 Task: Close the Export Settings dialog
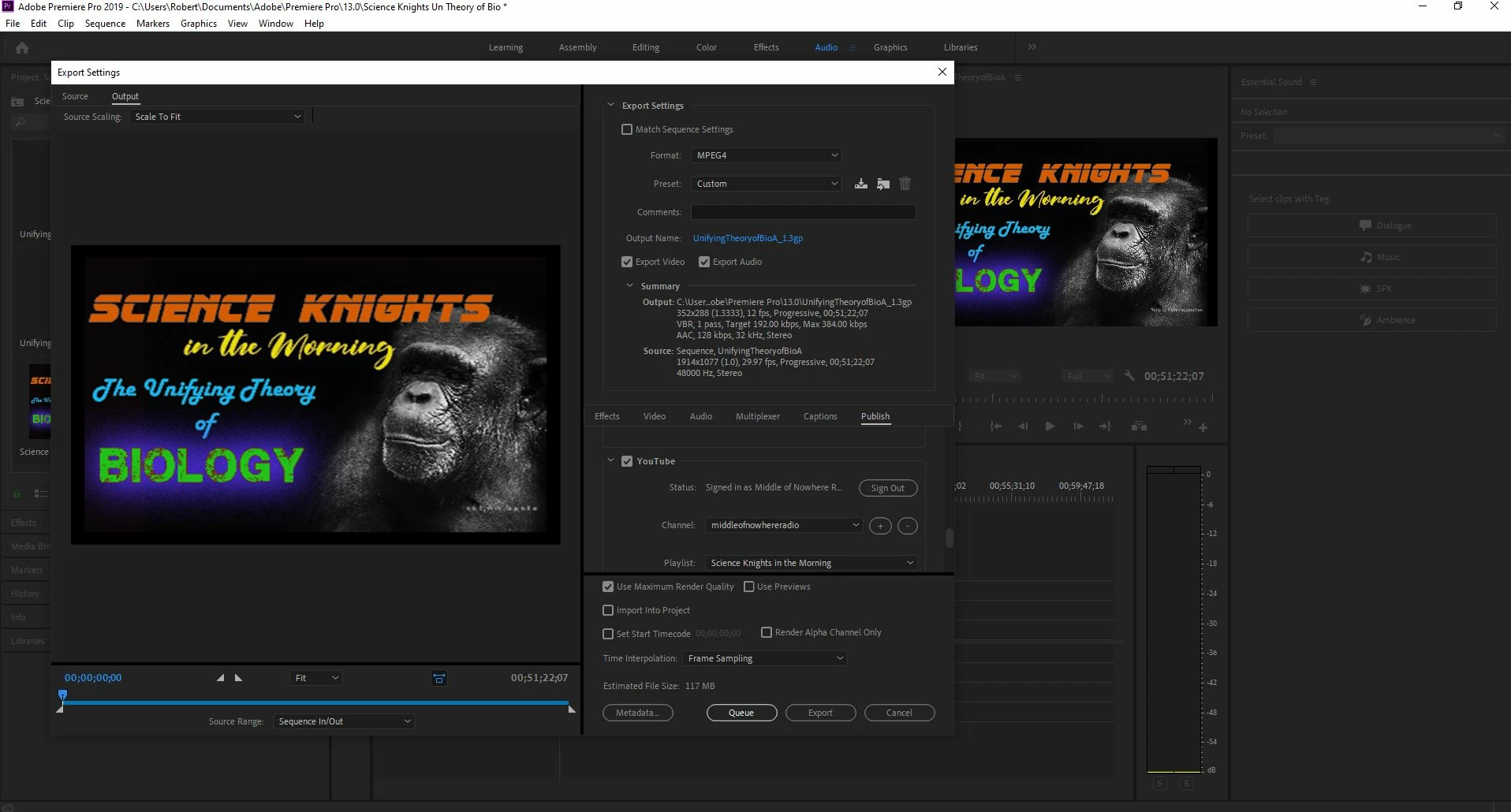click(x=942, y=72)
